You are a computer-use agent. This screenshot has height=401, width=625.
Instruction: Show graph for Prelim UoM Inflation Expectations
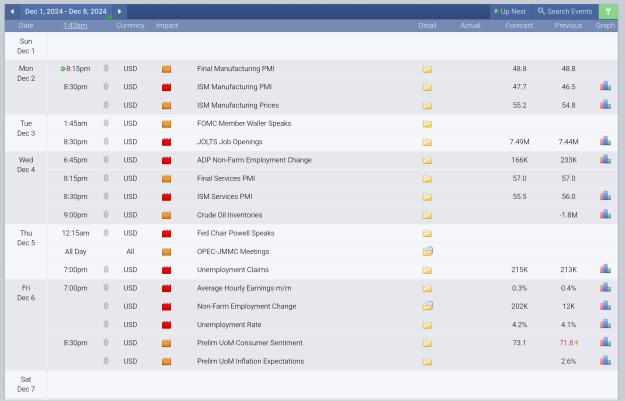[x=605, y=360]
